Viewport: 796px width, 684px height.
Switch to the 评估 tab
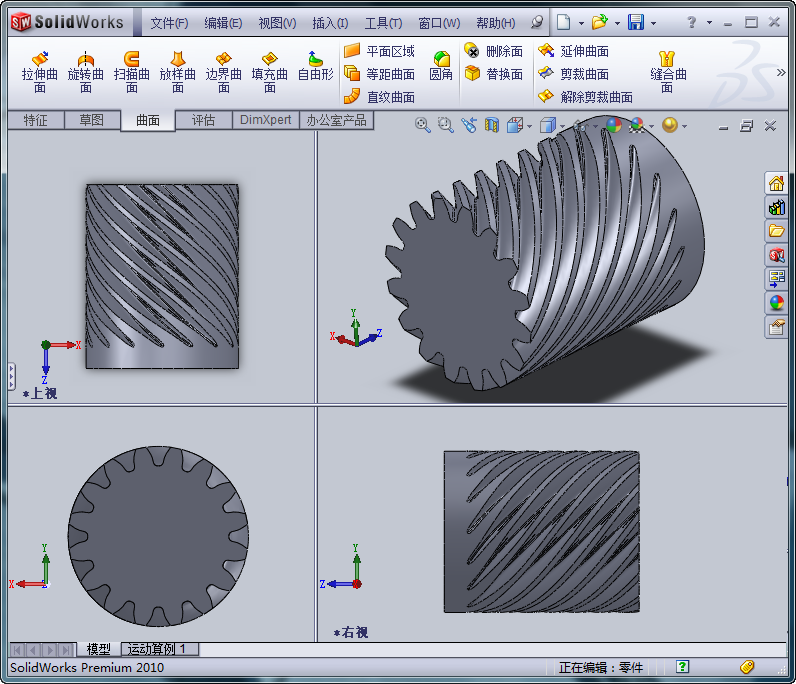point(203,120)
